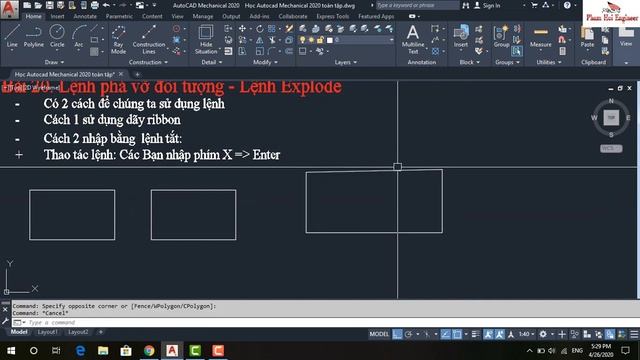Expand the Detail panel

pyautogui.click(x=212, y=62)
